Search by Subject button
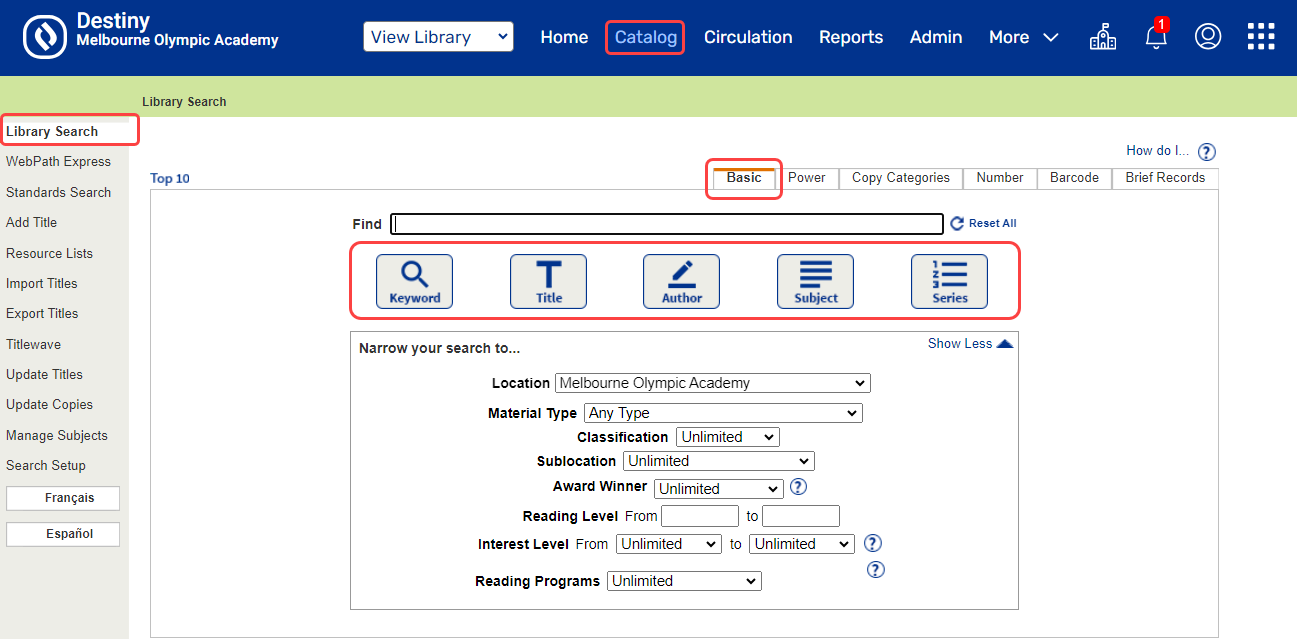Viewport: 1297px width, 639px height. 815,281
